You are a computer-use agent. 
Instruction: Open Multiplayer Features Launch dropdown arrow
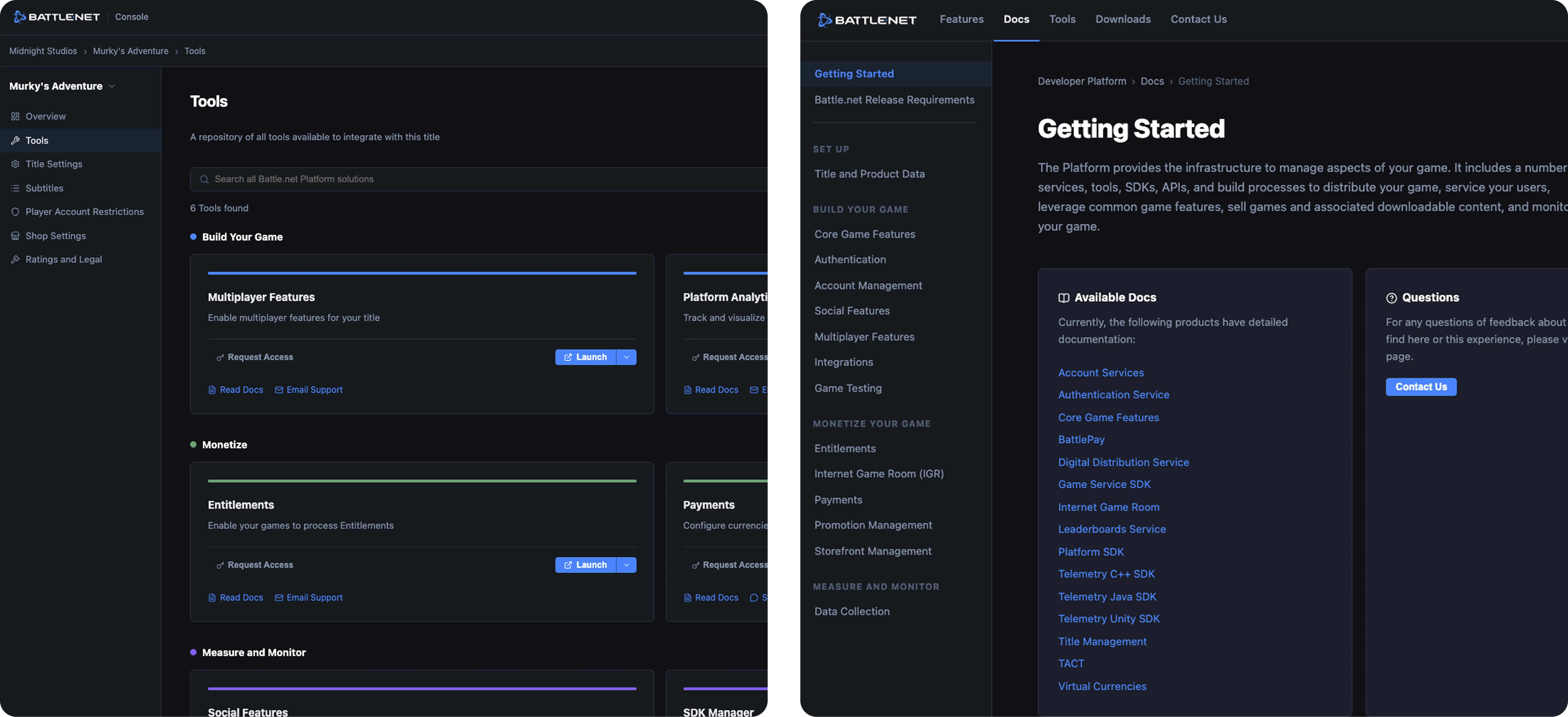click(626, 358)
